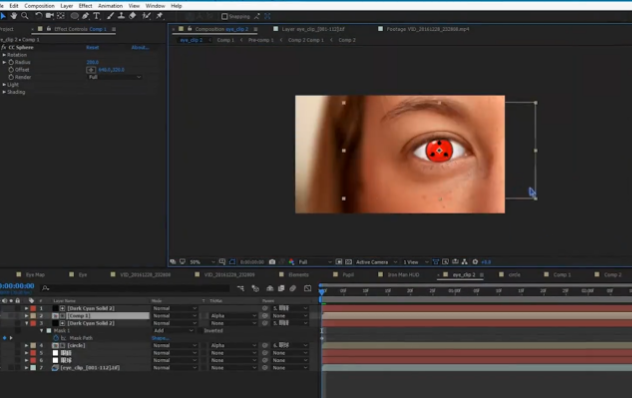Click the About link for CC Sphere

[140, 47]
